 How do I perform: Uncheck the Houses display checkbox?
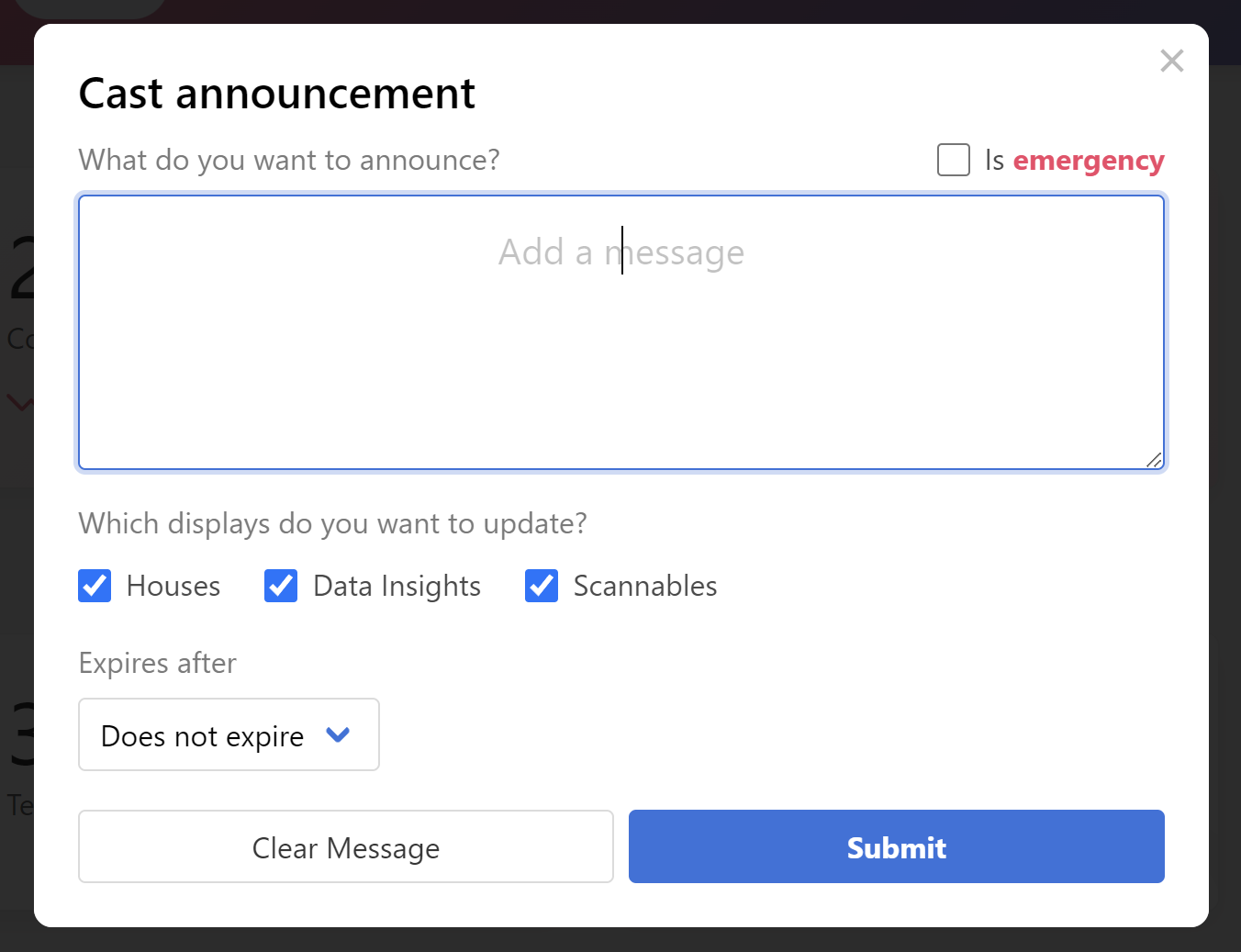tap(95, 586)
